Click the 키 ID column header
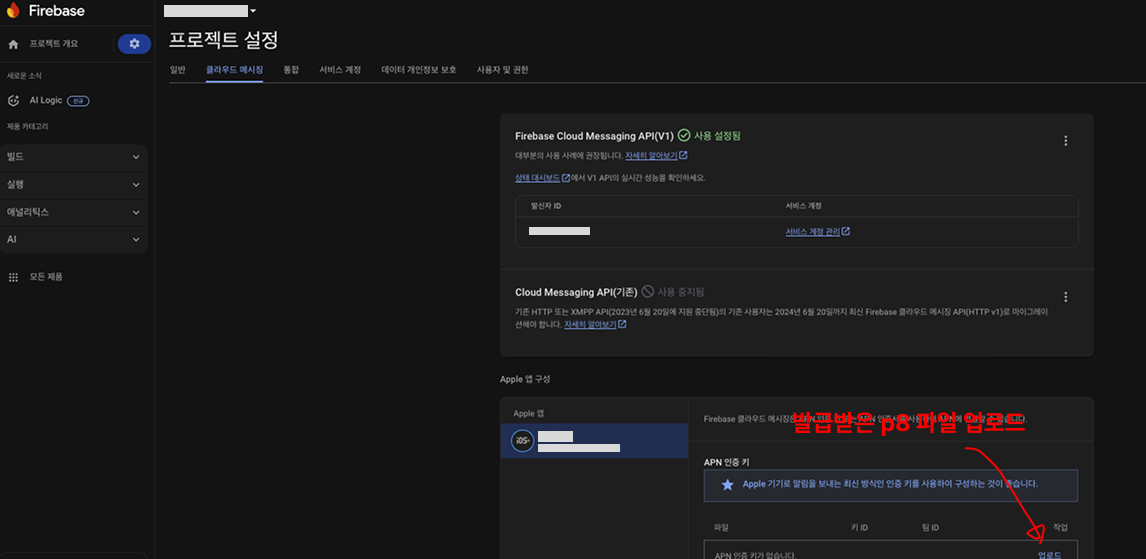 click(860, 528)
